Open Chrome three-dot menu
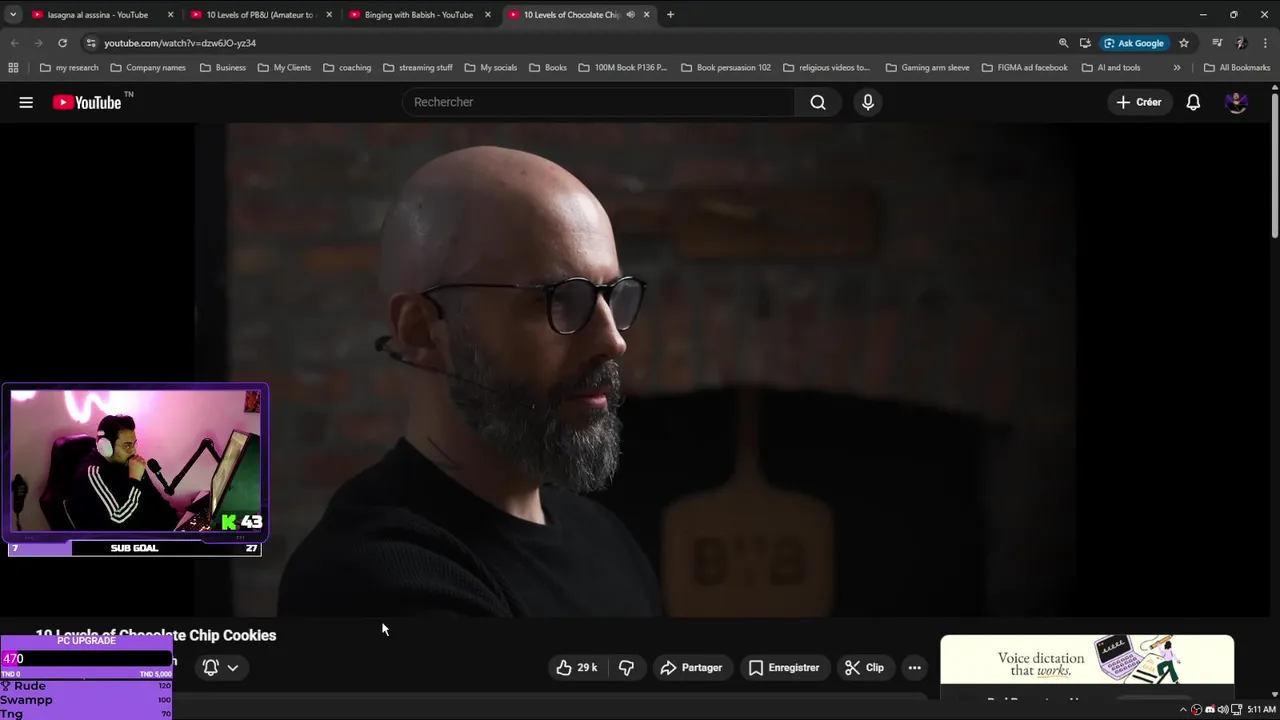 click(x=1265, y=43)
